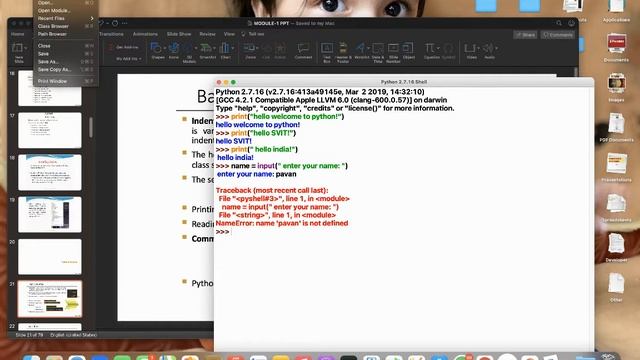Viewport: 640px width, 360px height.
Task: Click the Python shell prompt at last line
Action: 222,232
